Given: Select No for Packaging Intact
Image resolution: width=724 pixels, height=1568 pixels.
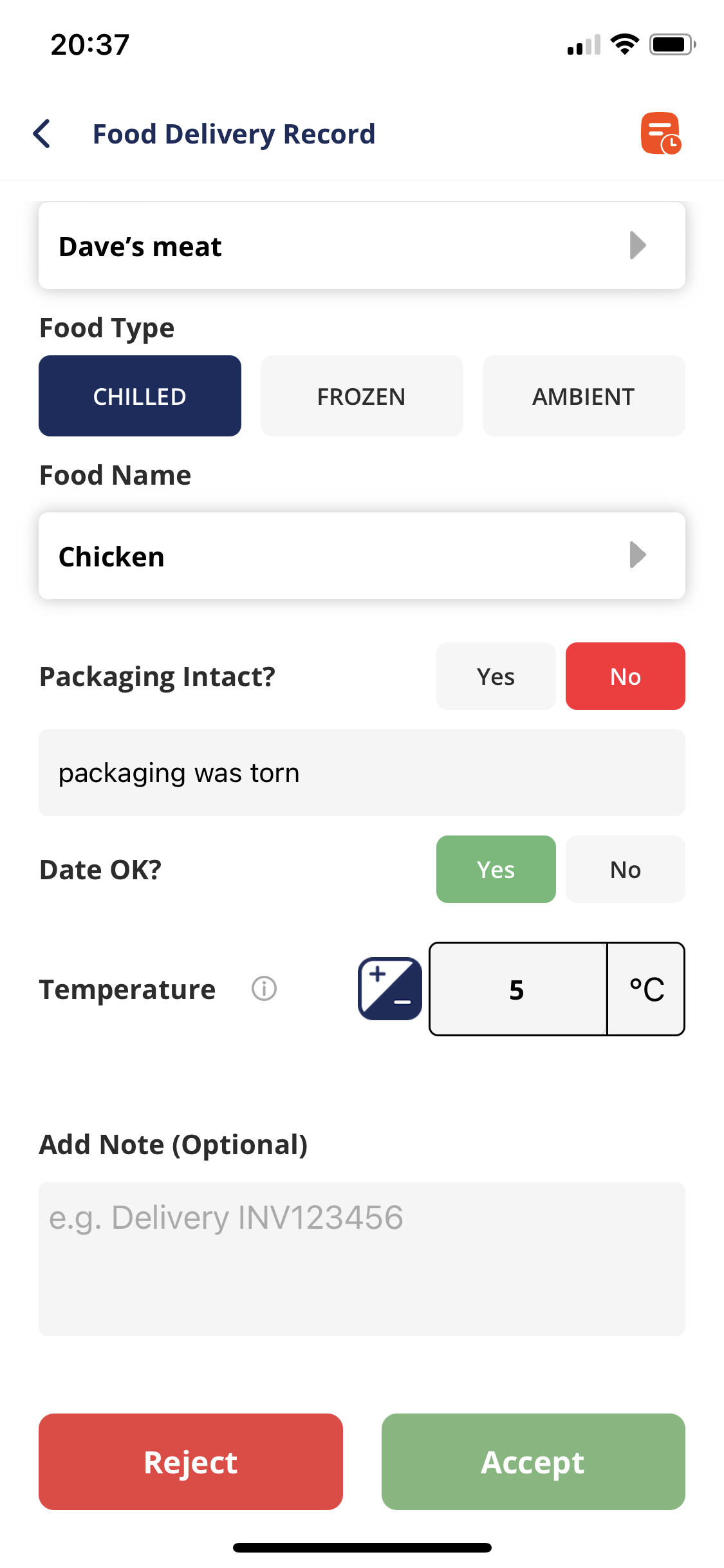Looking at the screenshot, I should [x=625, y=677].
